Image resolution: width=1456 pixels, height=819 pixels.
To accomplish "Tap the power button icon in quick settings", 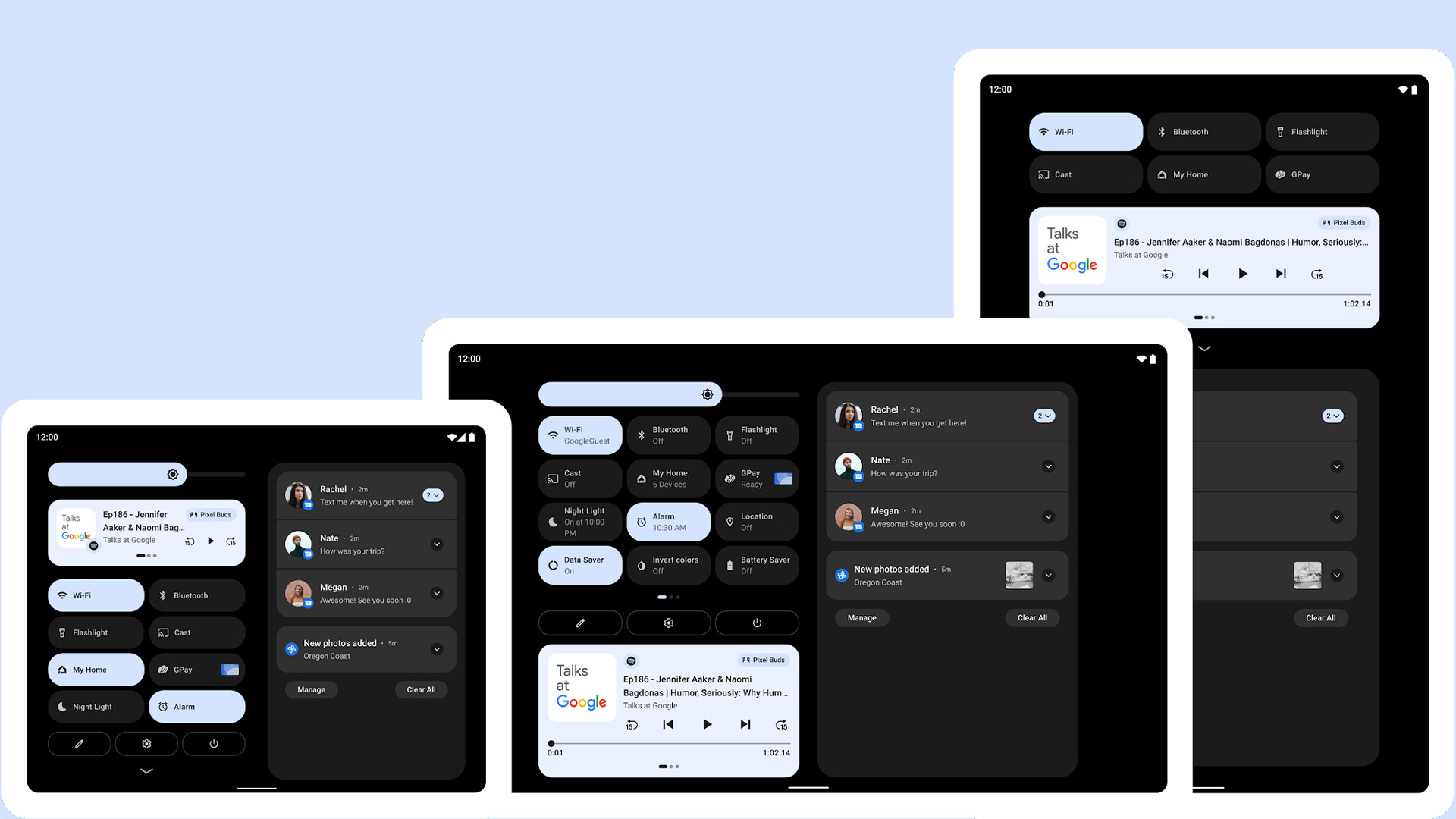I will pyautogui.click(x=756, y=623).
